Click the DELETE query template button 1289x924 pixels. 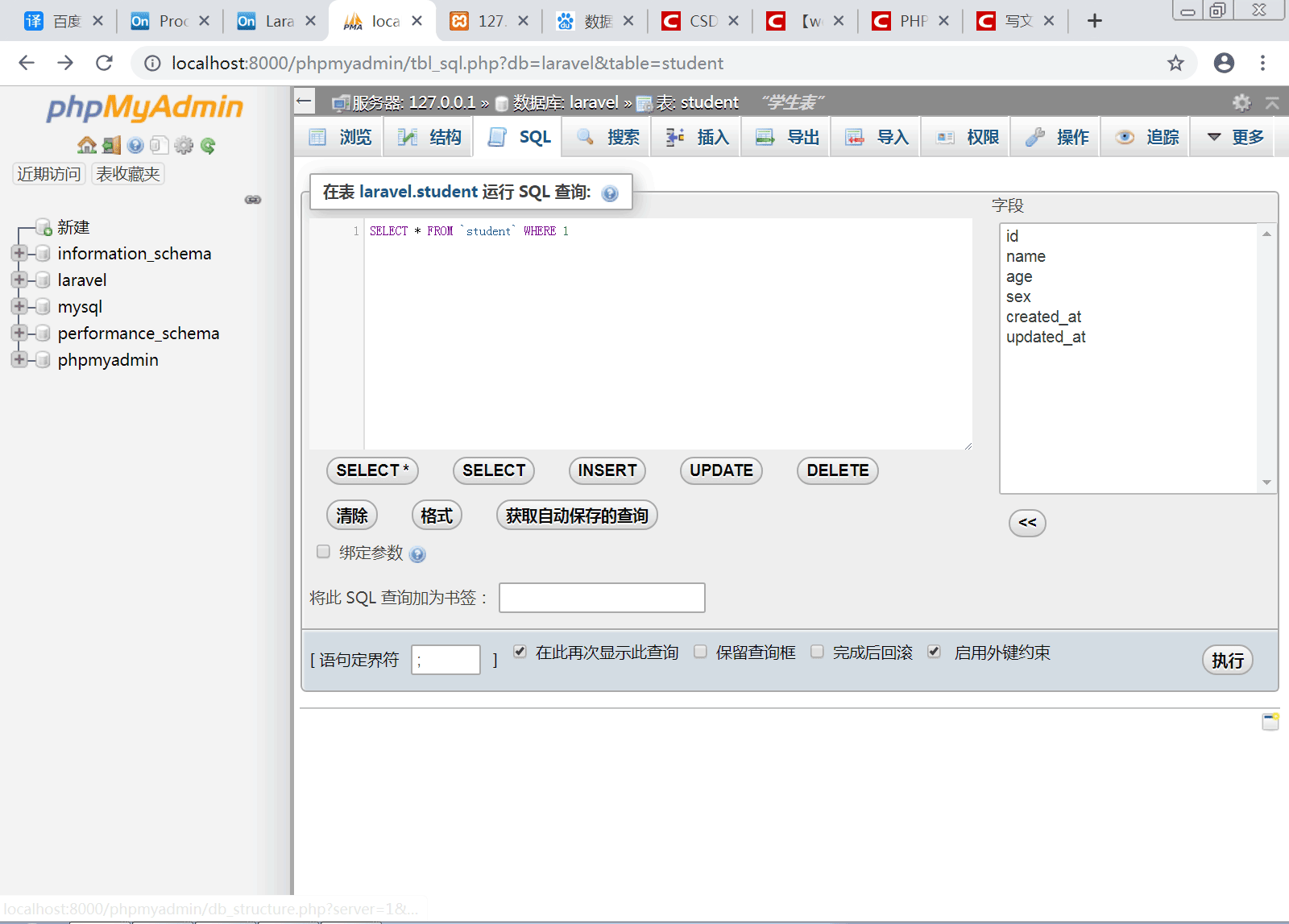pyautogui.click(x=837, y=470)
